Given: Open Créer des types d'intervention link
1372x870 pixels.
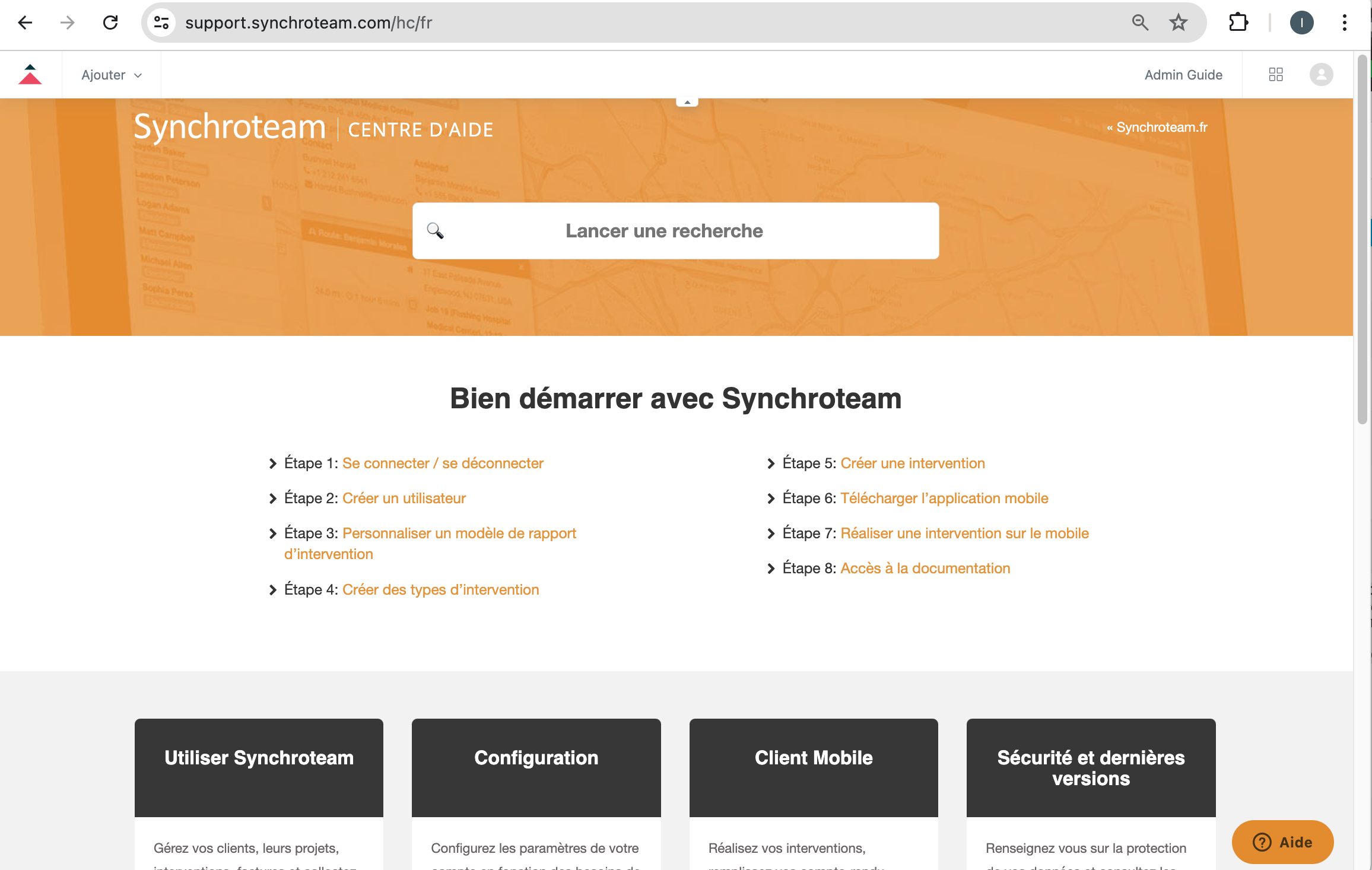Looking at the screenshot, I should click(440, 590).
